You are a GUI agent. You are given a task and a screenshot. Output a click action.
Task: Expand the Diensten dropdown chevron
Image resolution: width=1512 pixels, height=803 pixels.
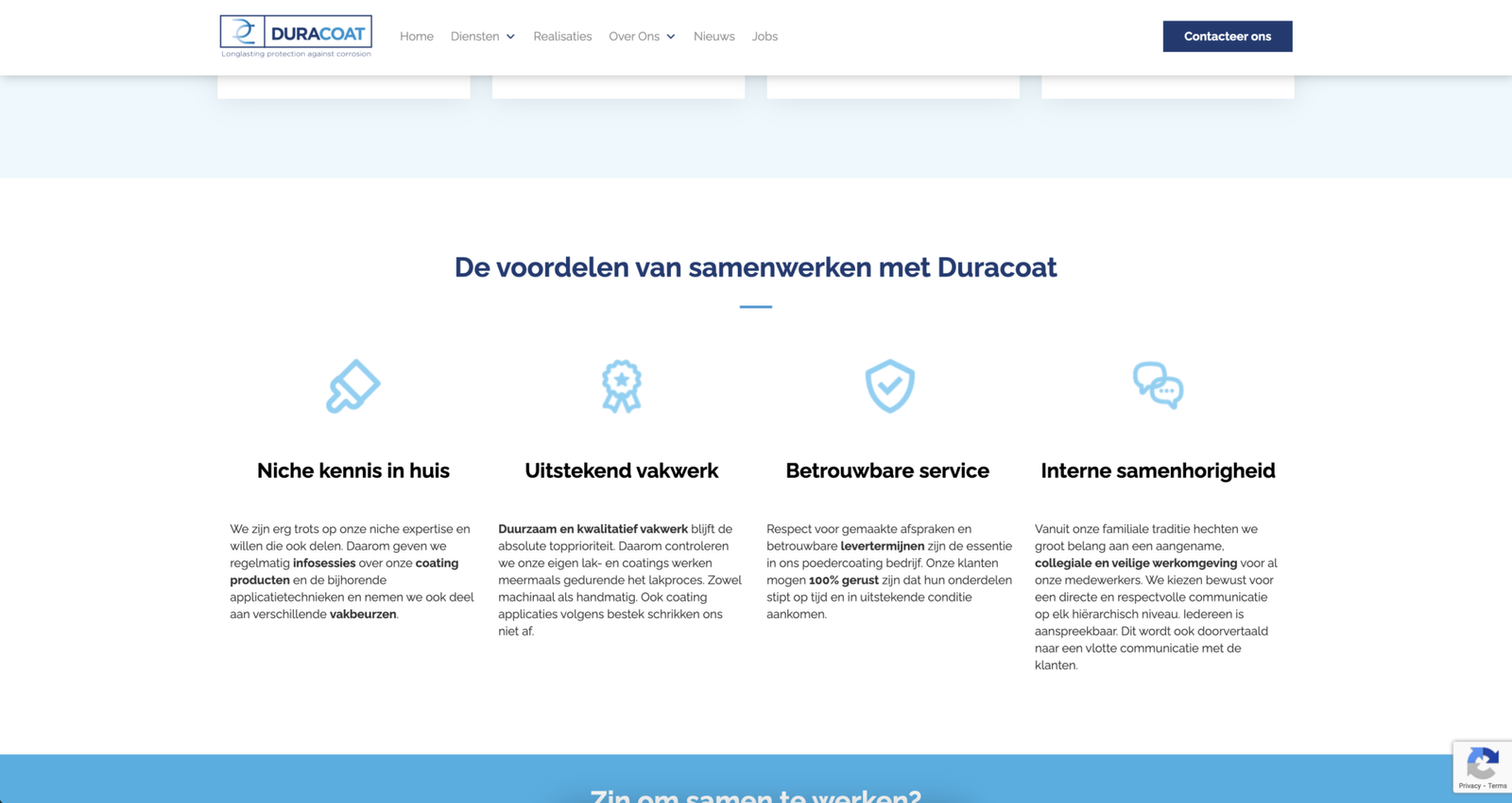click(x=510, y=37)
